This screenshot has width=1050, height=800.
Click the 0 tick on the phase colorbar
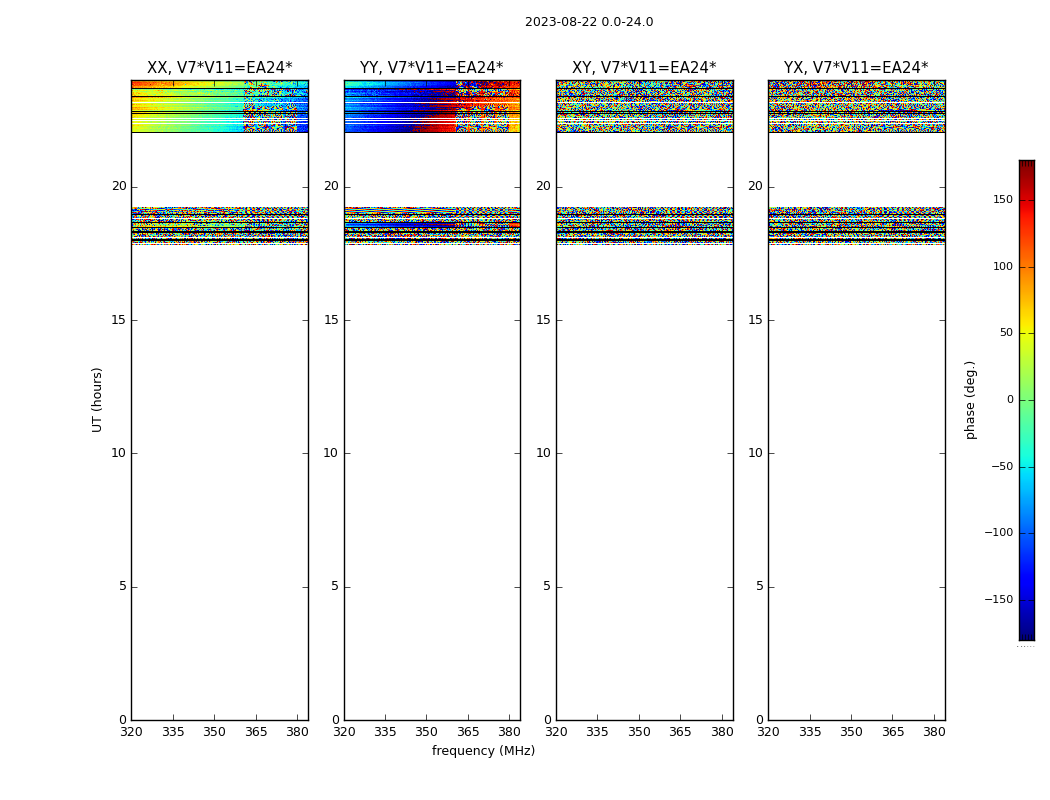pyautogui.click(x=1010, y=400)
